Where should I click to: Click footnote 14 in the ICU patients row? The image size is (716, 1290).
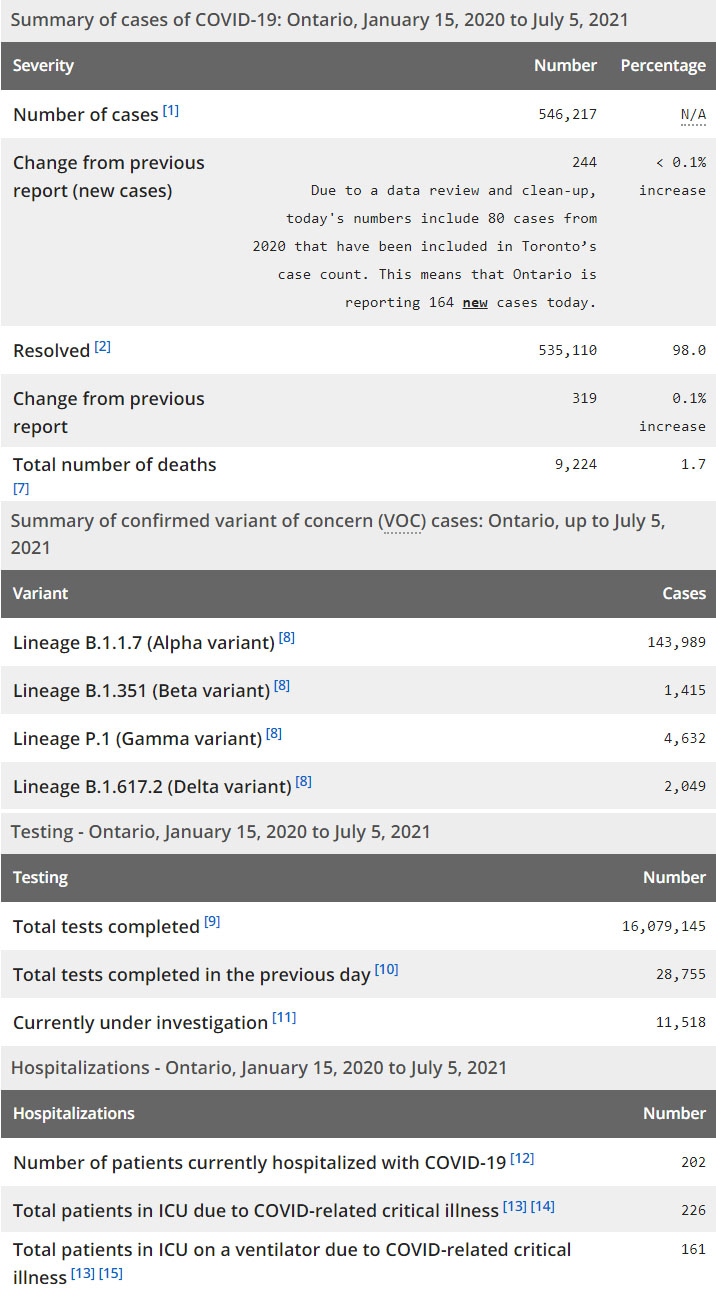543,1206
